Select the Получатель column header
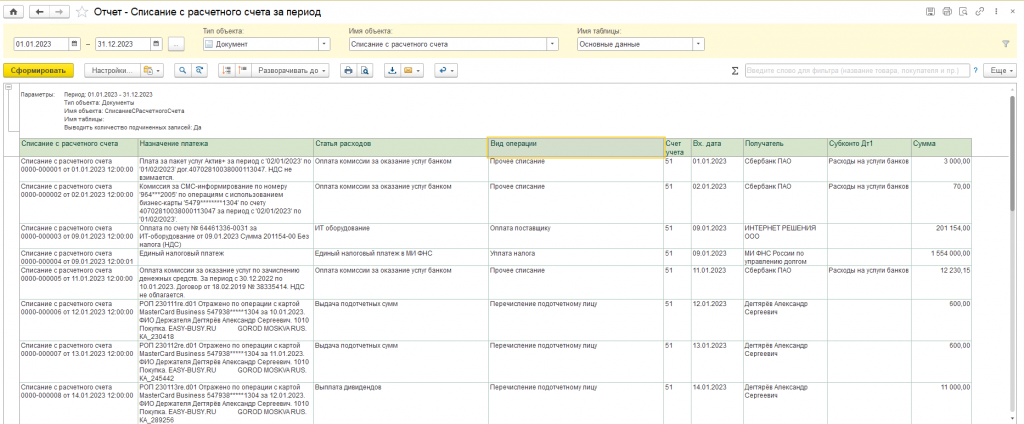This screenshot has height=424, width=1024. pos(784,148)
